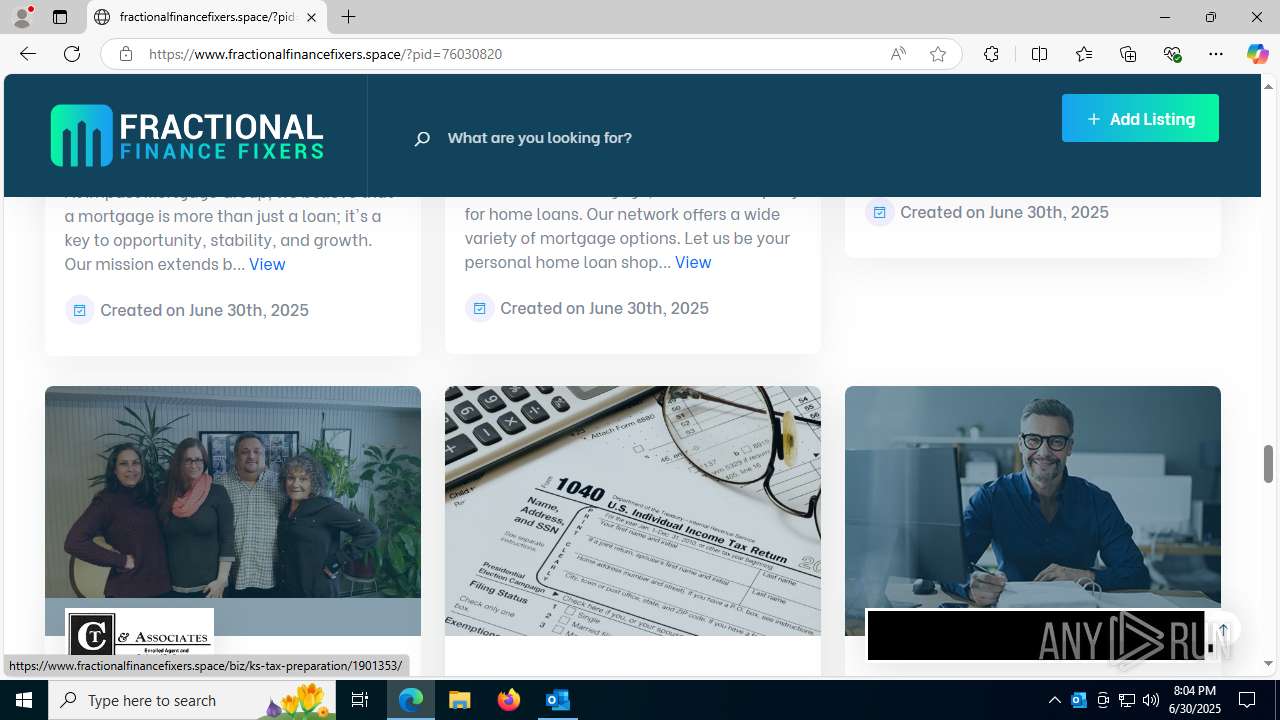Click the Add Listing button
The height and width of the screenshot is (720, 1280).
point(1140,118)
